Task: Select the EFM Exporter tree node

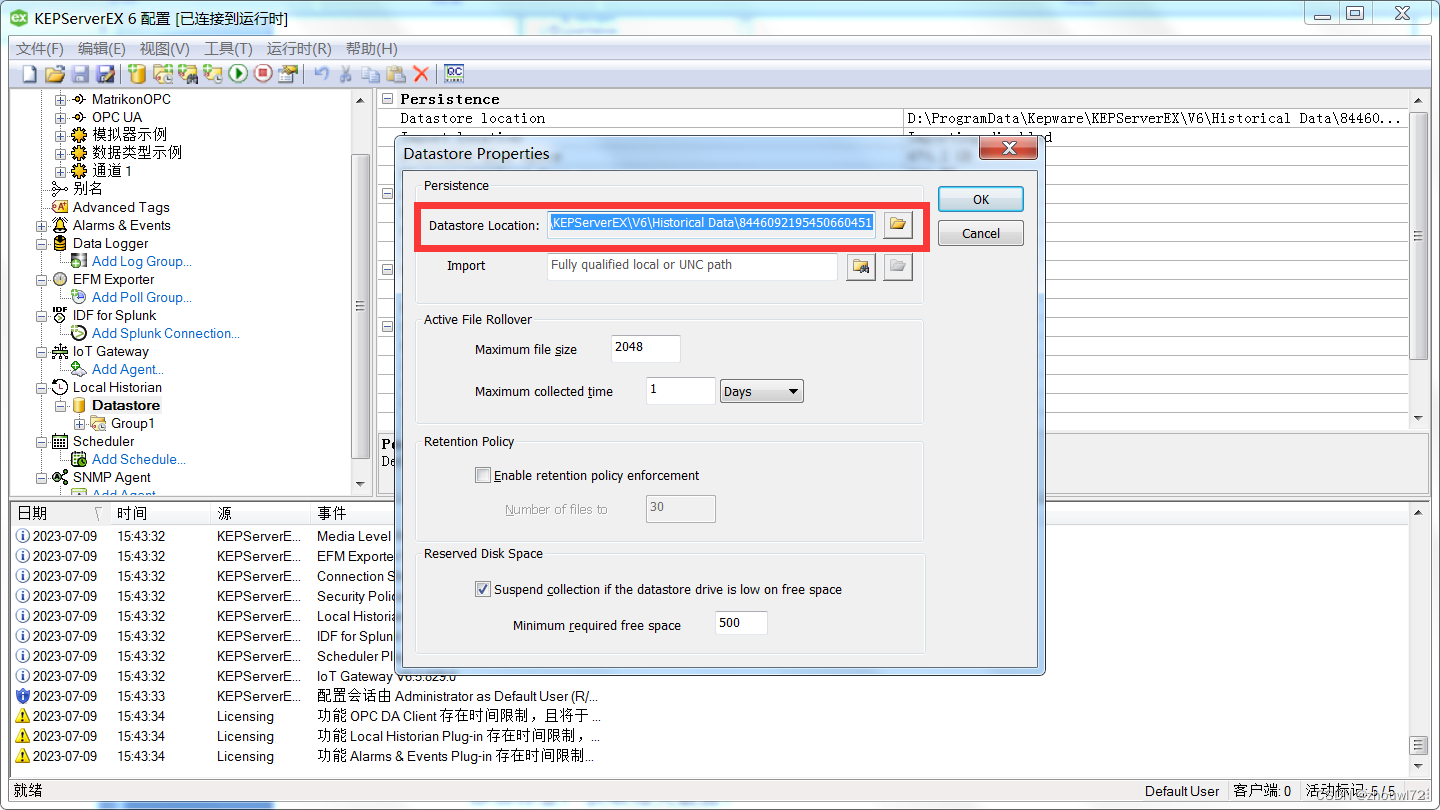Action: click(x=113, y=279)
